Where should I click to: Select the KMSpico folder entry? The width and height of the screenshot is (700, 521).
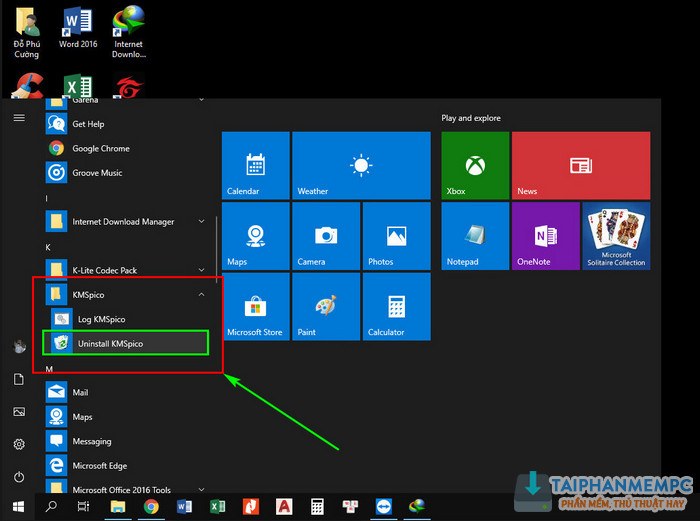tap(125, 295)
